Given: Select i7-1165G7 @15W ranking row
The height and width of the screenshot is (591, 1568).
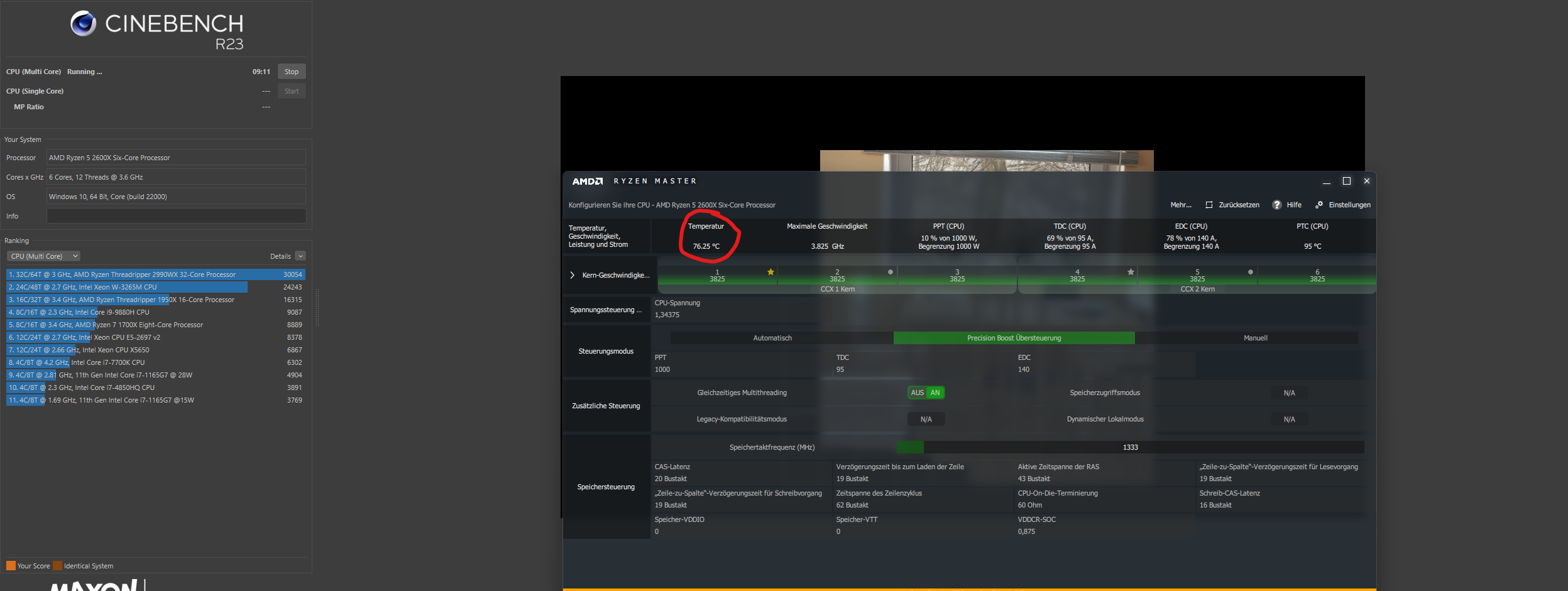Looking at the screenshot, I should [156, 400].
